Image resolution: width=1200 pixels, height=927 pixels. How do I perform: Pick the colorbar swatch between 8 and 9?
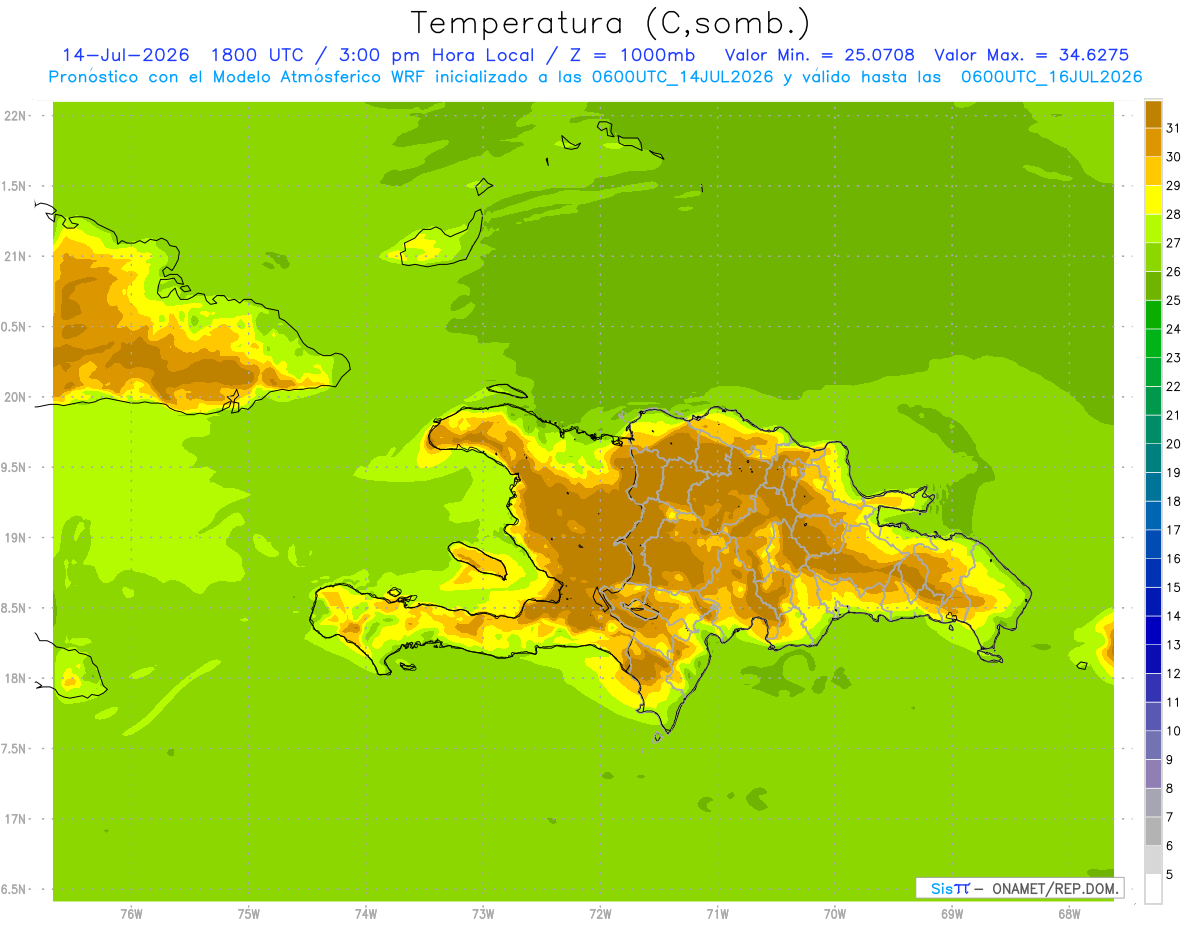click(x=1153, y=774)
